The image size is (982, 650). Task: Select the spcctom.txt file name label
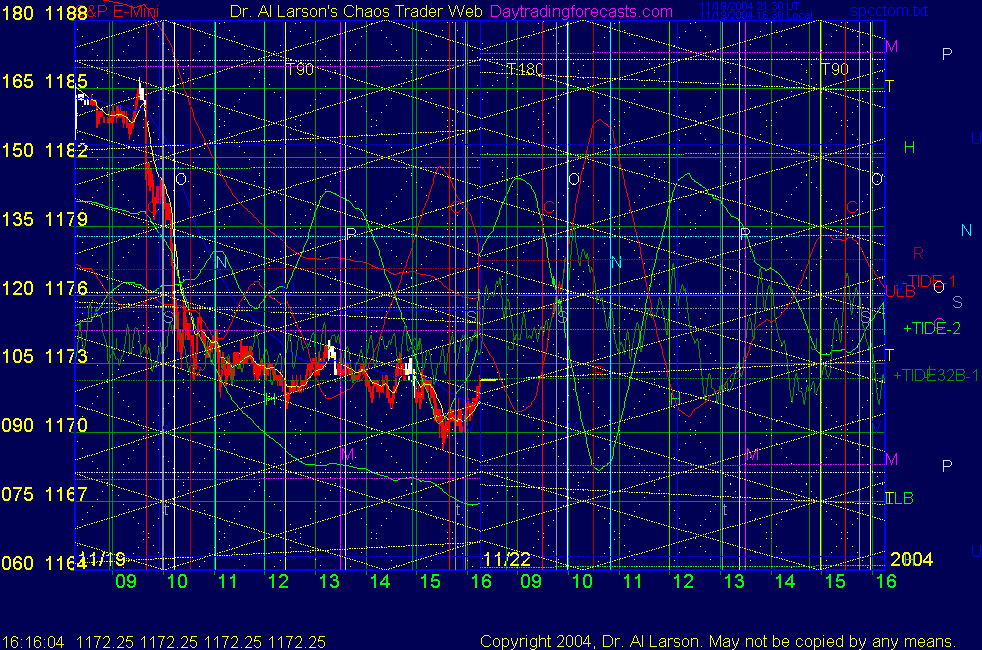click(x=889, y=11)
